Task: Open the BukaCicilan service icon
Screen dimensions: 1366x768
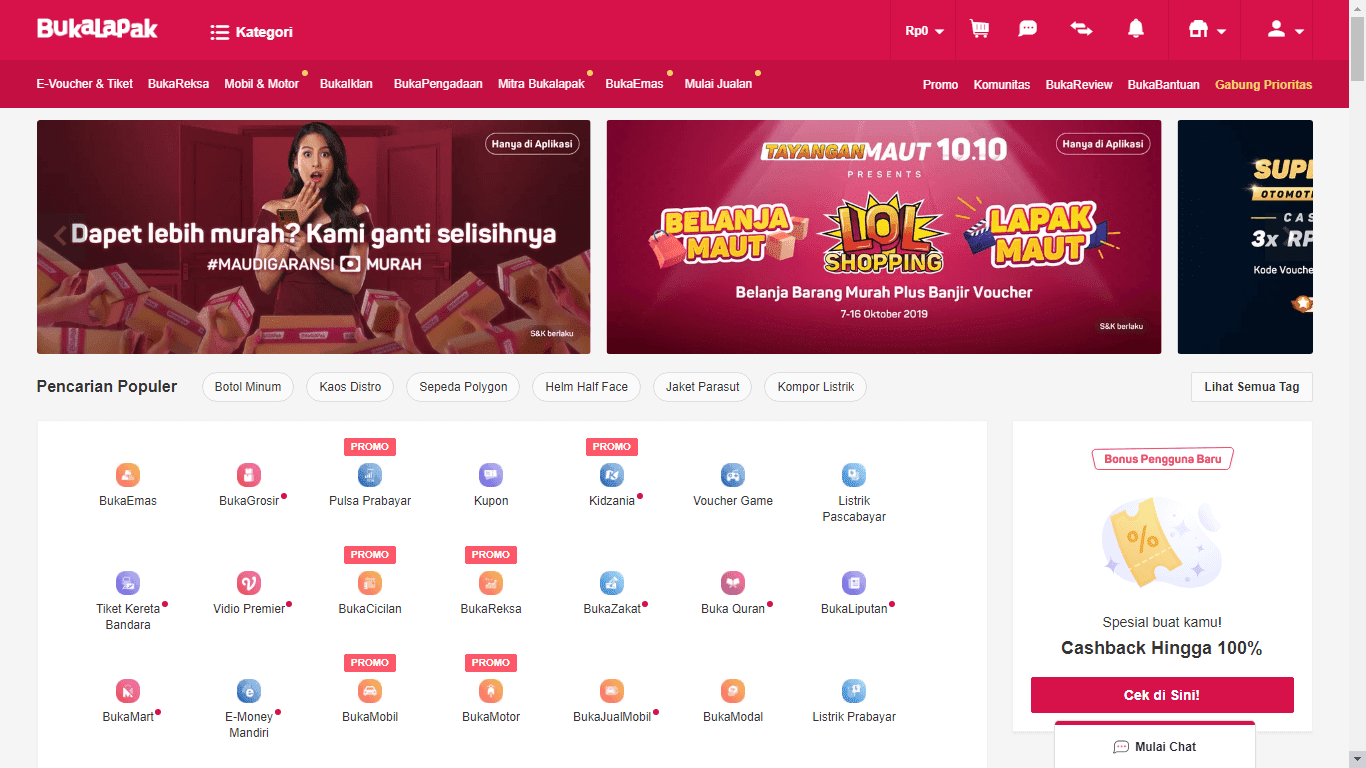Action: 370,583
